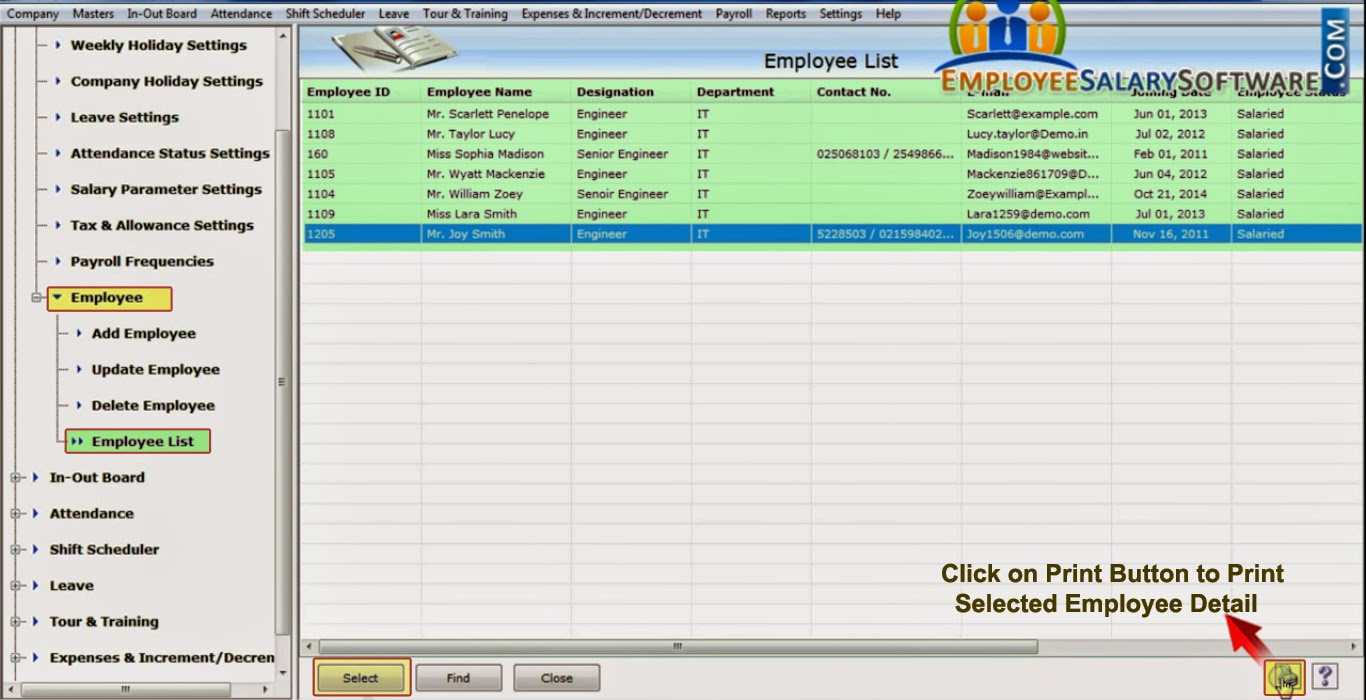Open the Reports menu

[x=785, y=13]
